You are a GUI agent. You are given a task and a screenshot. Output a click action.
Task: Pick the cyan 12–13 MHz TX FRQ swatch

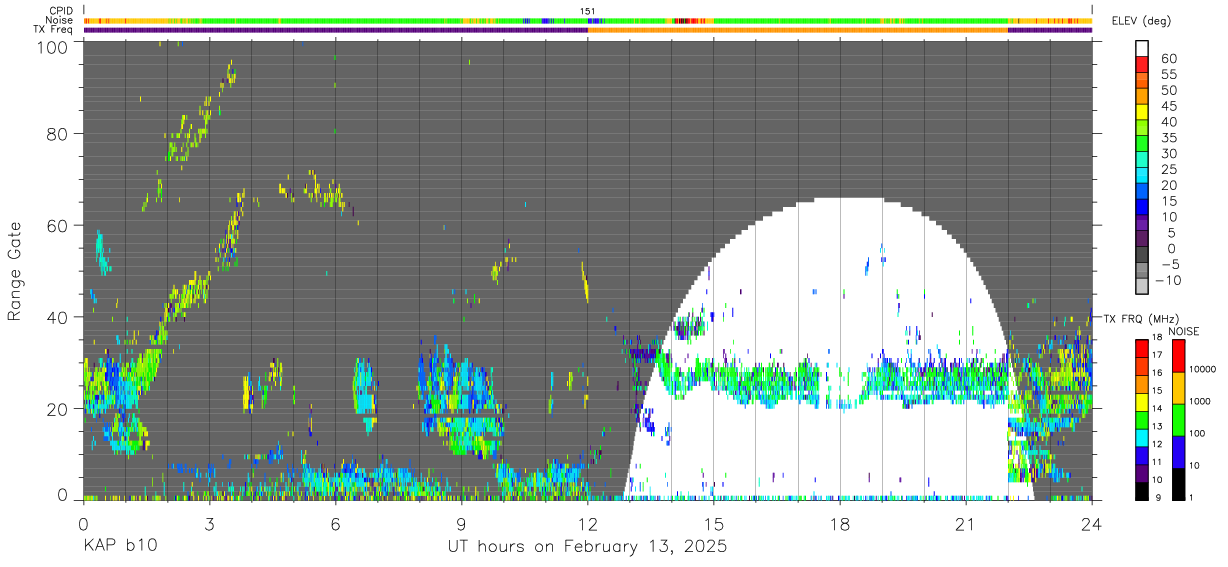(1142, 437)
